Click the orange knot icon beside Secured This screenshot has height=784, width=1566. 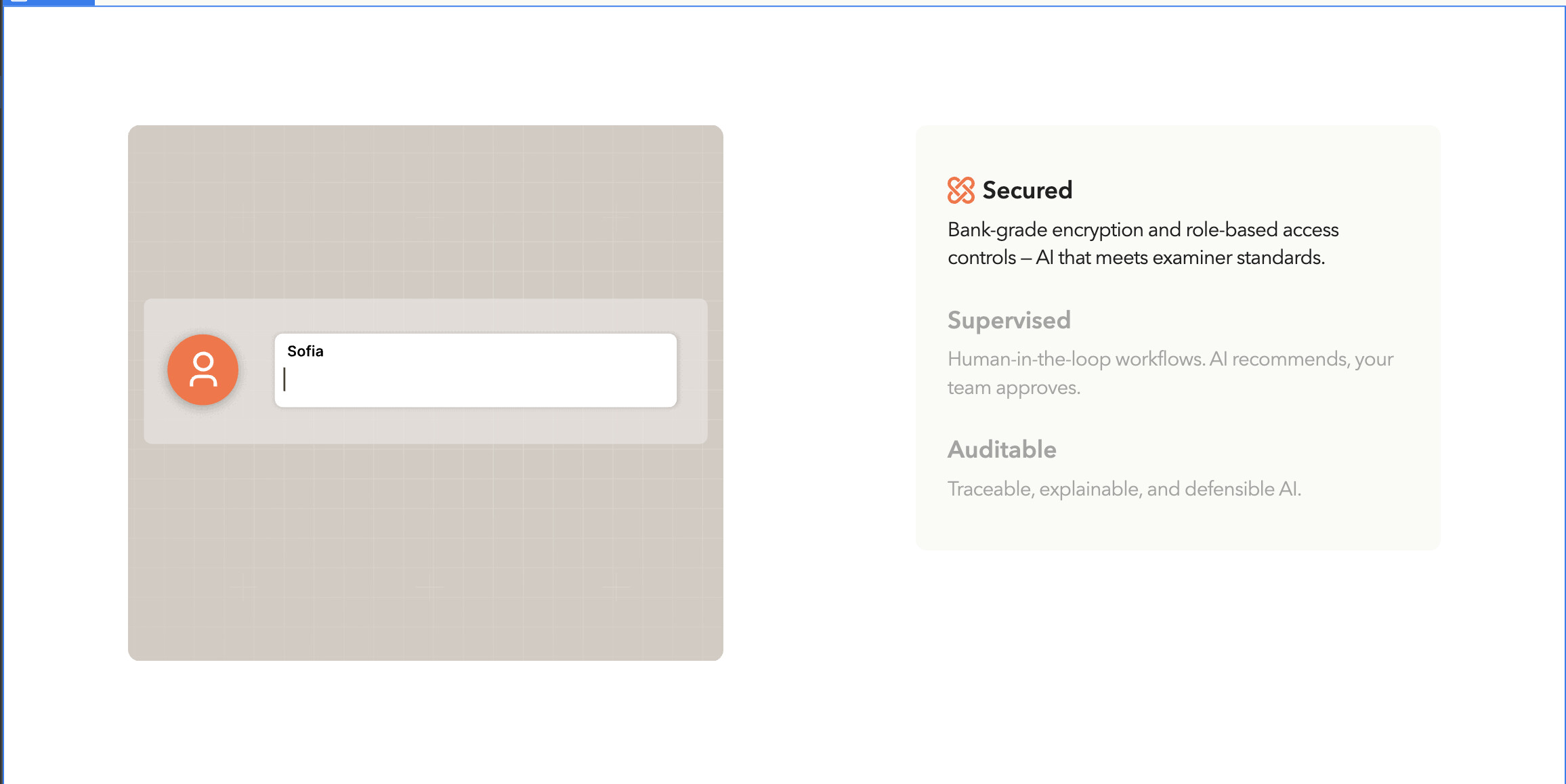point(960,190)
